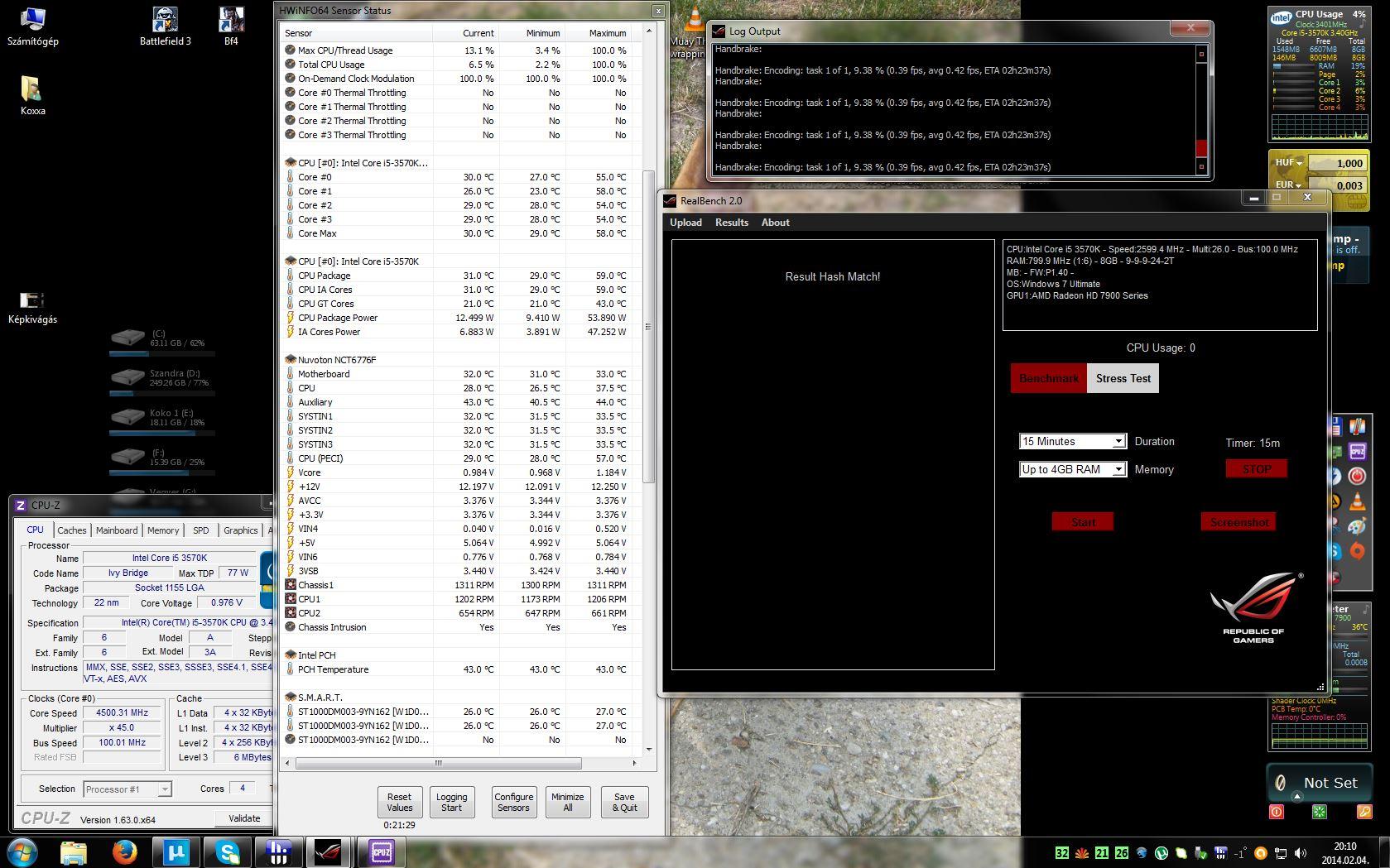The height and width of the screenshot is (868, 1390).
Task: Expand the Not Set gadget arrow
Action: (x=1297, y=796)
